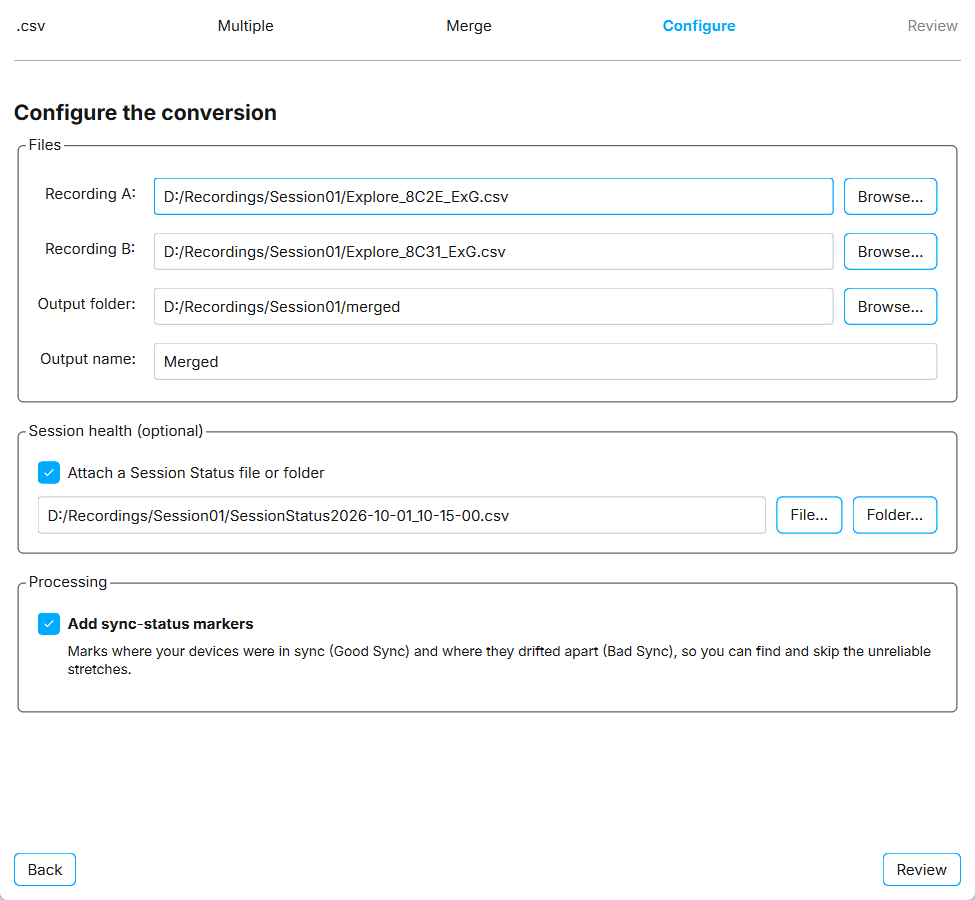Viewport: 975px width, 900px height.
Task: Click the Output folder path field
Action: pyautogui.click(x=494, y=307)
